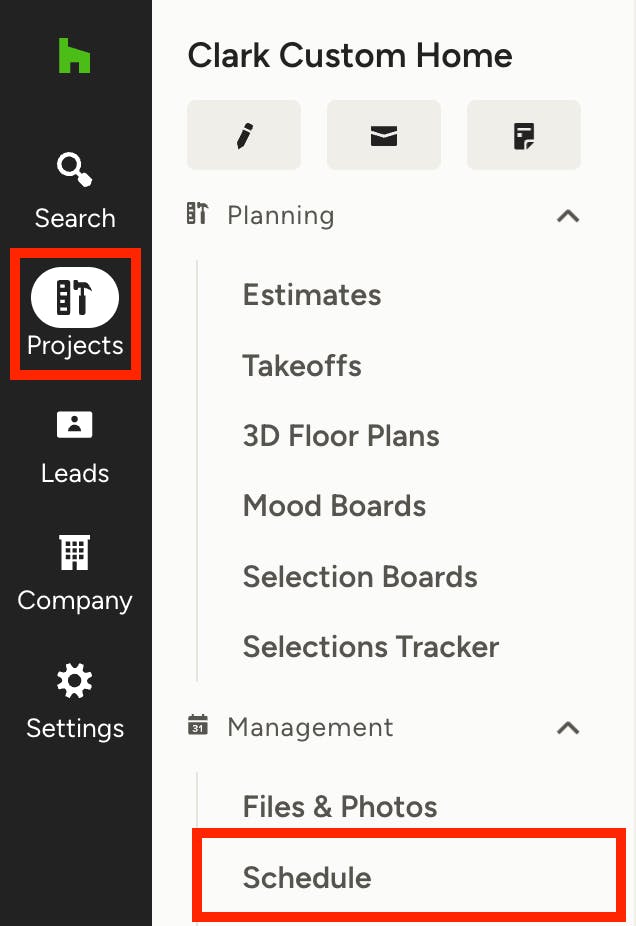Select Schedule under Management
The image size is (636, 926).
click(307, 878)
